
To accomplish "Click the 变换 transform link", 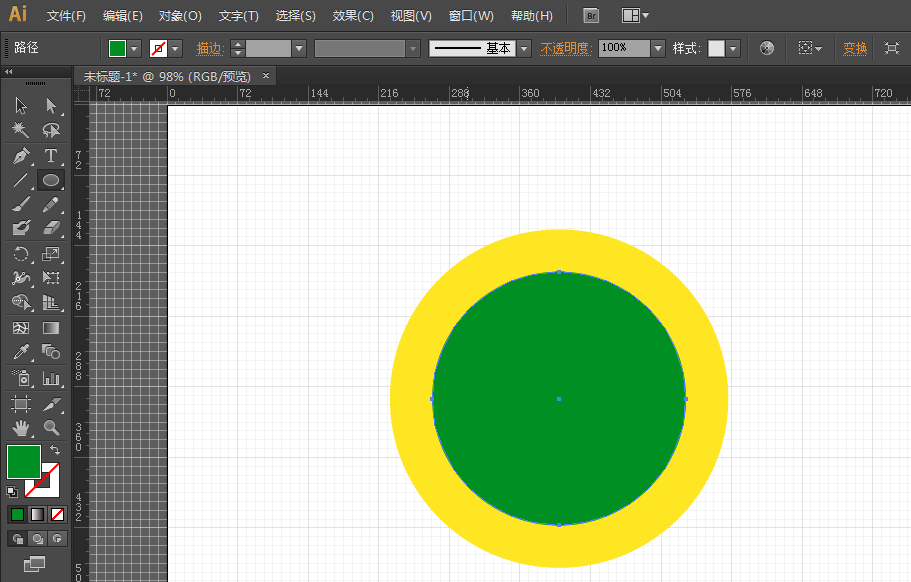I will (x=855, y=48).
